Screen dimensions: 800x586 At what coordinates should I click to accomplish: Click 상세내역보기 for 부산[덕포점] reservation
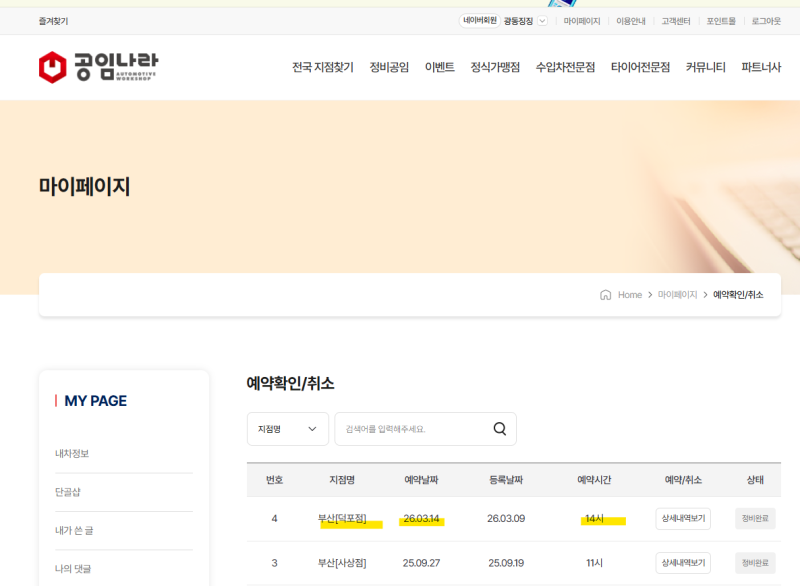tap(683, 518)
